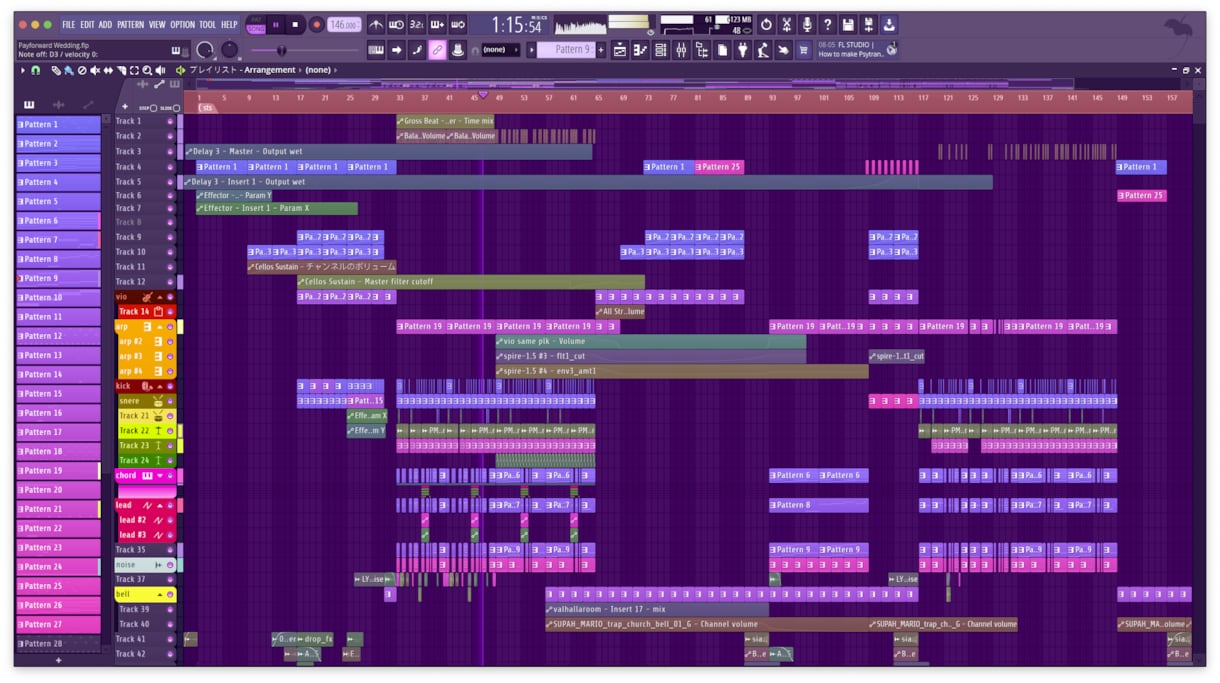Click the Gross Beat Time mix clip
The image size is (1220, 683).
[446, 121]
